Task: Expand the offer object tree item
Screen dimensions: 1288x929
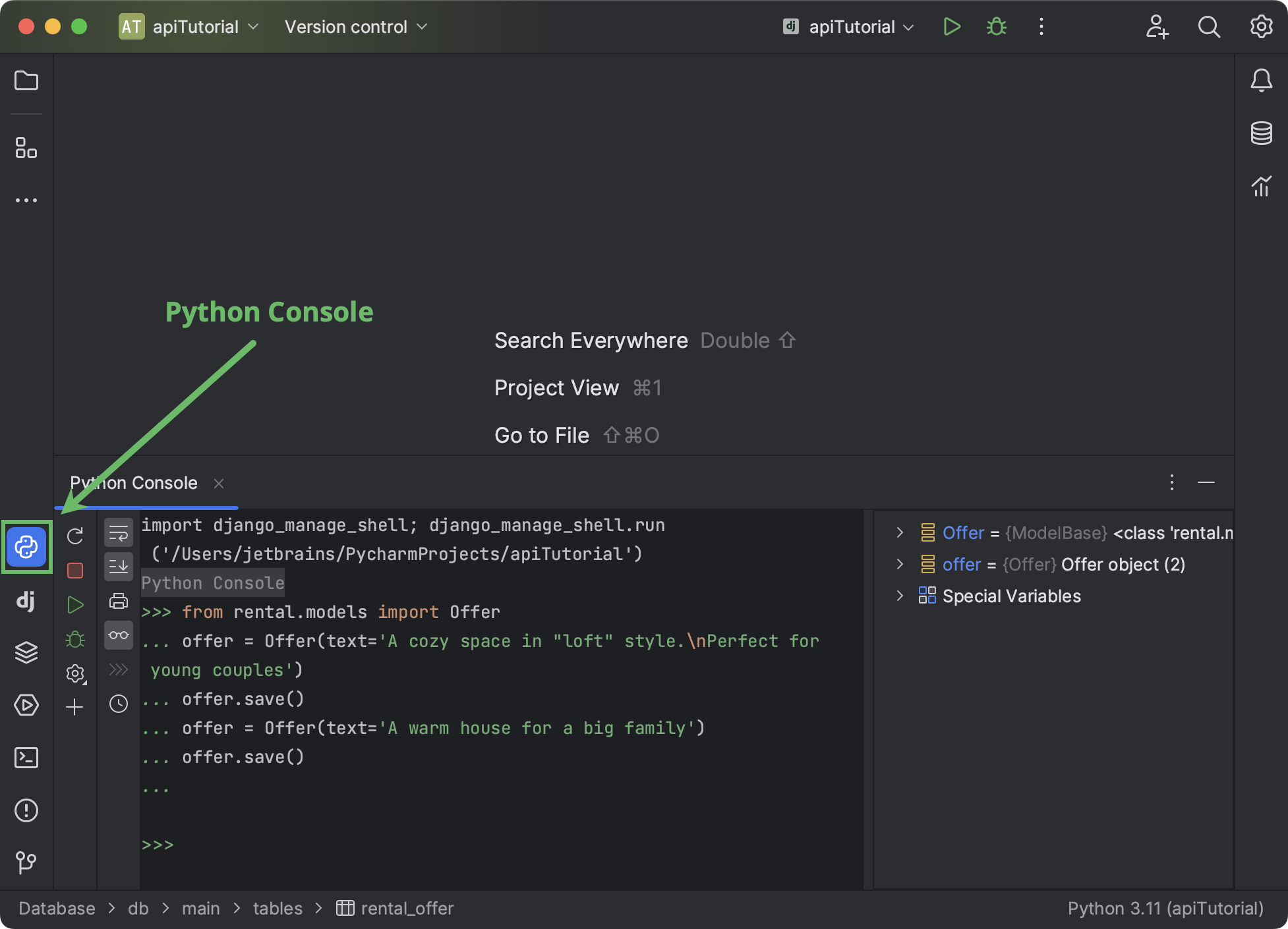Action: click(897, 564)
